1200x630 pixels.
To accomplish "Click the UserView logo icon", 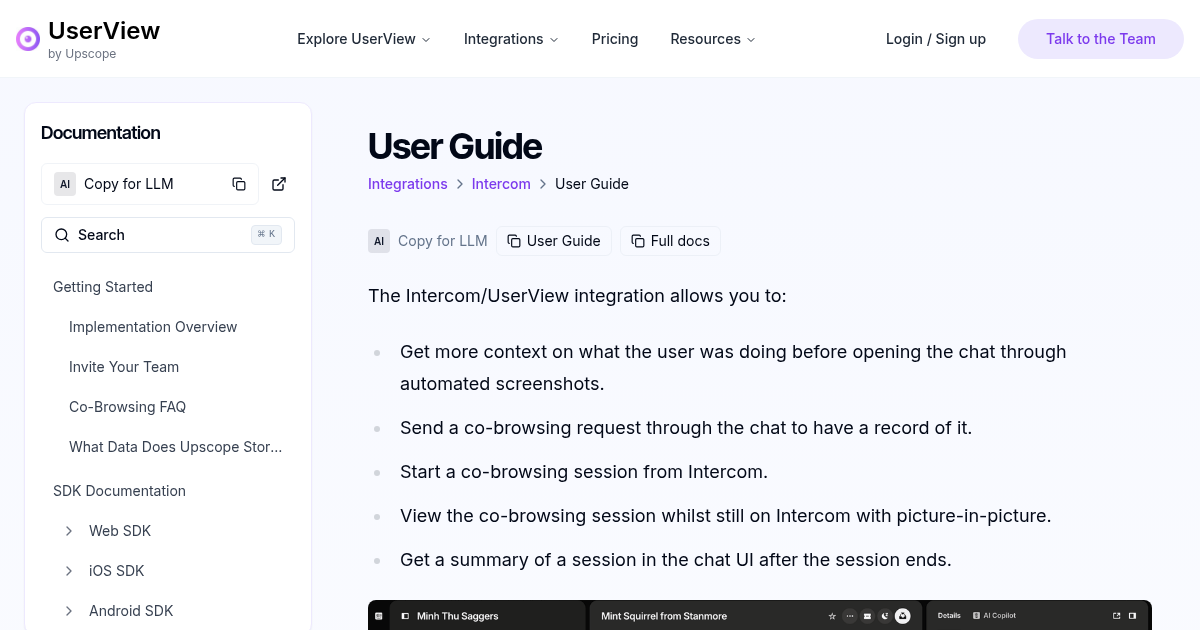I will (28, 39).
